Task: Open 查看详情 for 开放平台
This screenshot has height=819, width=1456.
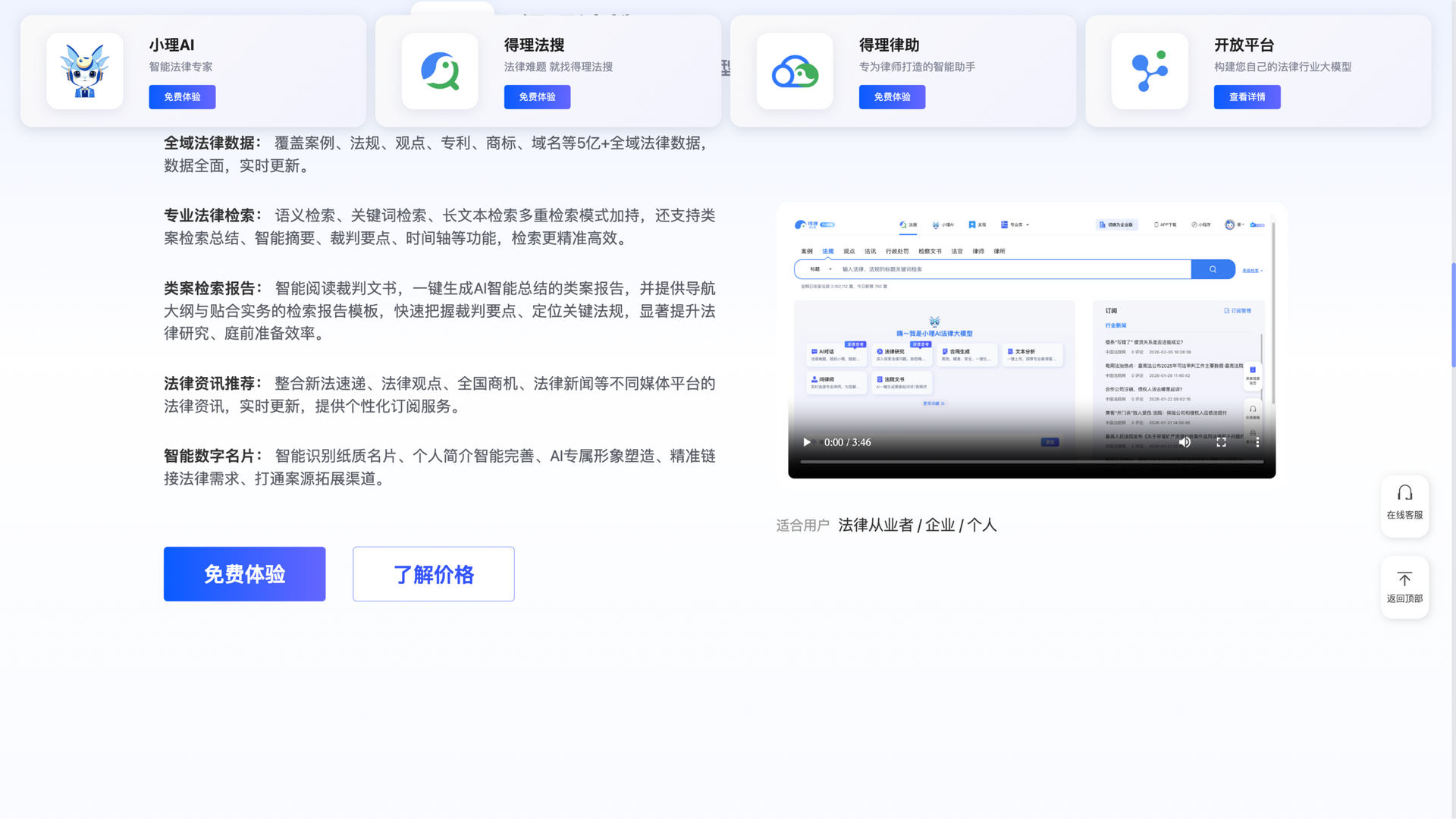Action: [1247, 97]
